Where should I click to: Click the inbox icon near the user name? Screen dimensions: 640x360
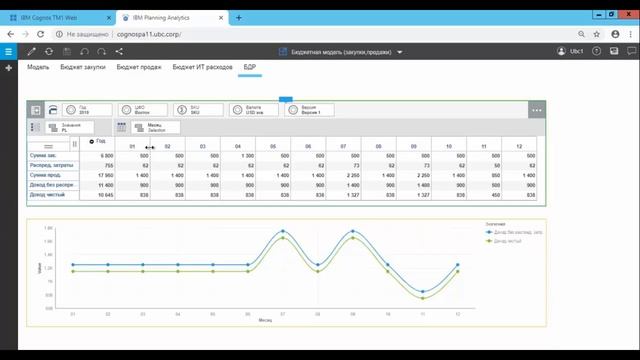click(x=614, y=51)
